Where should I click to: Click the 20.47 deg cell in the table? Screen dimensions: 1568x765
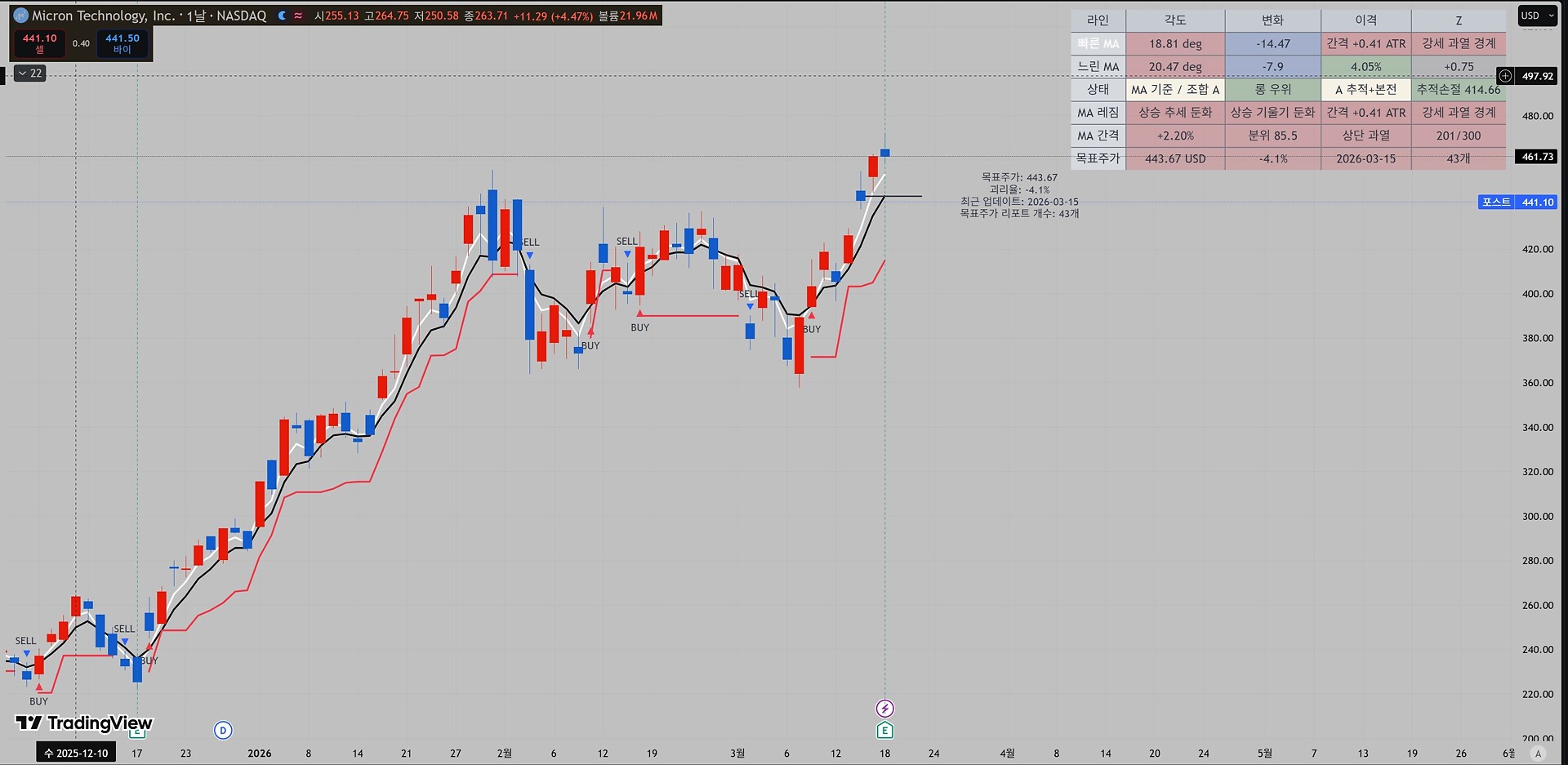[1175, 66]
